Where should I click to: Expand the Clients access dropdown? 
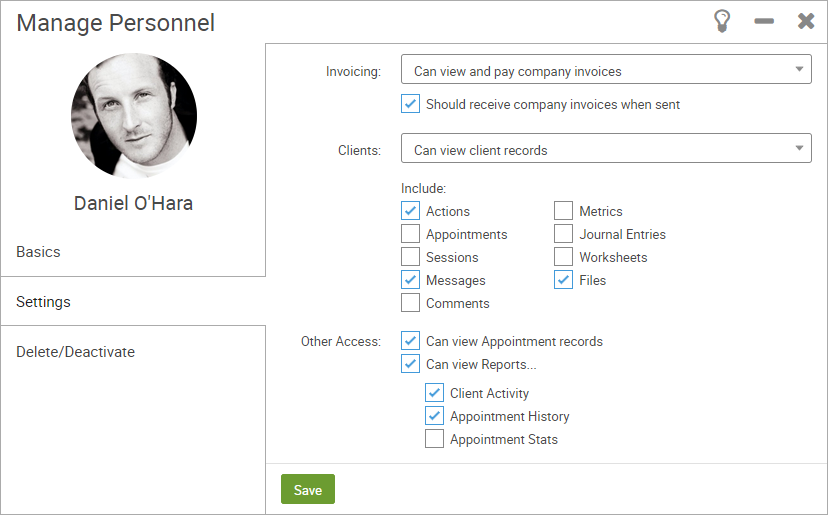tap(606, 148)
